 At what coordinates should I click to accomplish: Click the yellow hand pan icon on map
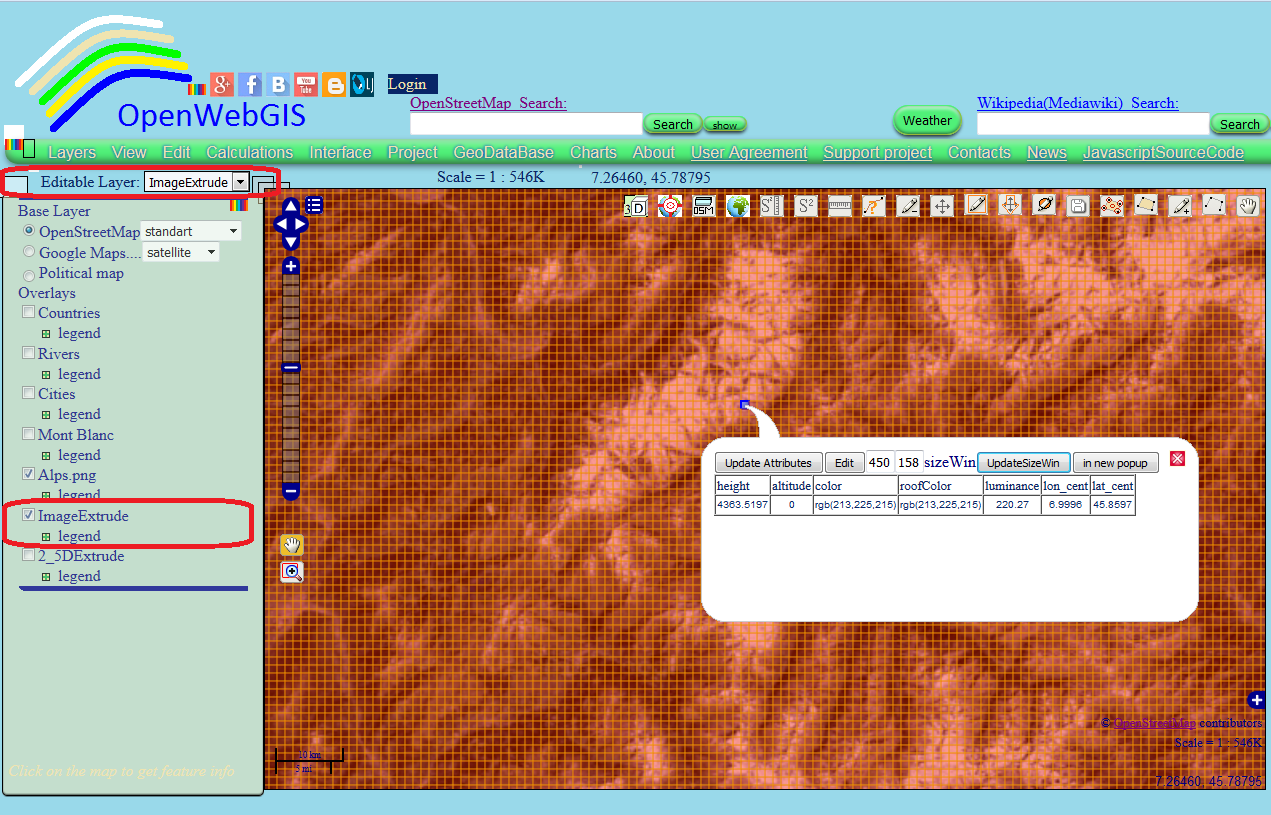tap(292, 545)
